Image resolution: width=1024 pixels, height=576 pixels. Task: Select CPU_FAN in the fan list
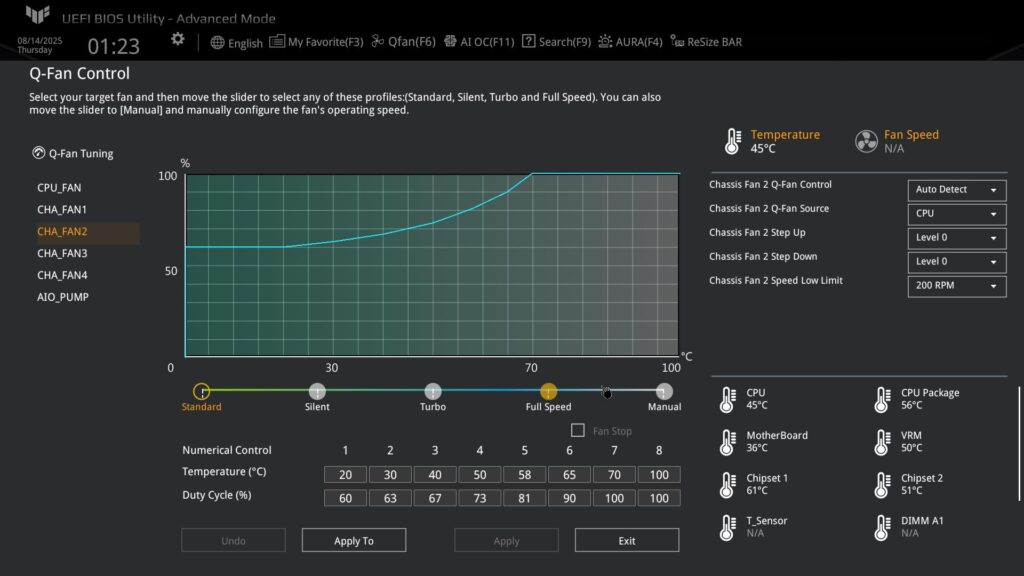[x=59, y=187]
